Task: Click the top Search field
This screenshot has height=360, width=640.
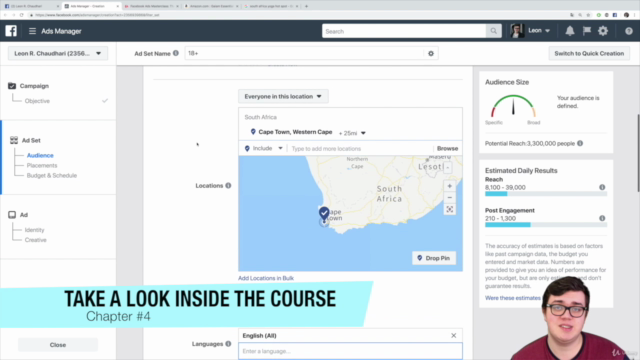Action: (x=404, y=31)
